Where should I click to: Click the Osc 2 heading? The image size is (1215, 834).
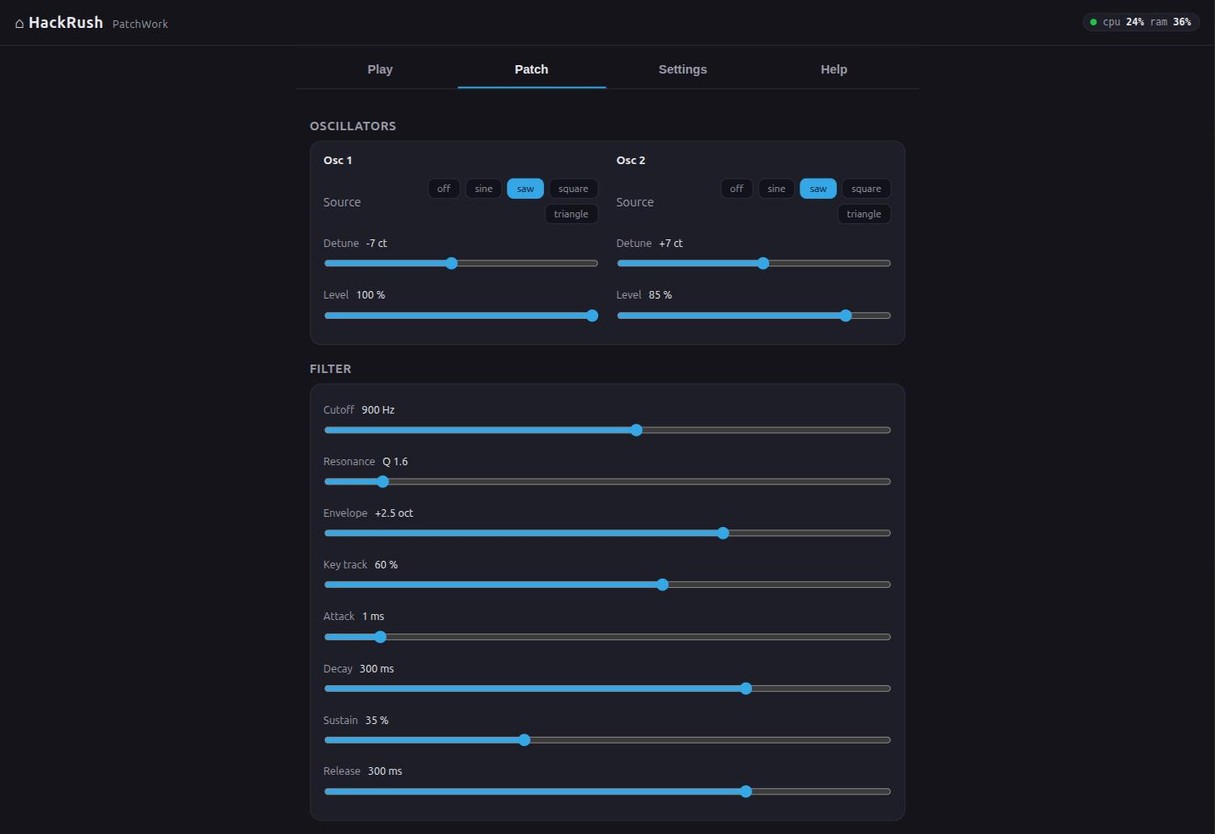(x=631, y=160)
